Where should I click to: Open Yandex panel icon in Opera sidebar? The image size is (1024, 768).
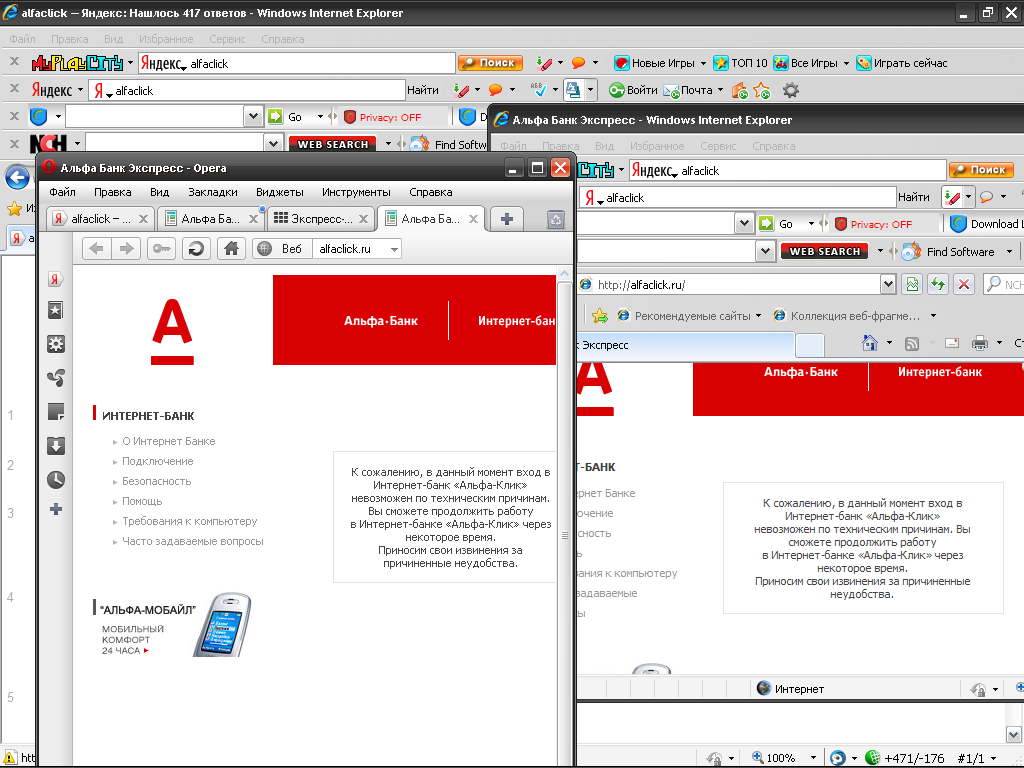point(56,279)
